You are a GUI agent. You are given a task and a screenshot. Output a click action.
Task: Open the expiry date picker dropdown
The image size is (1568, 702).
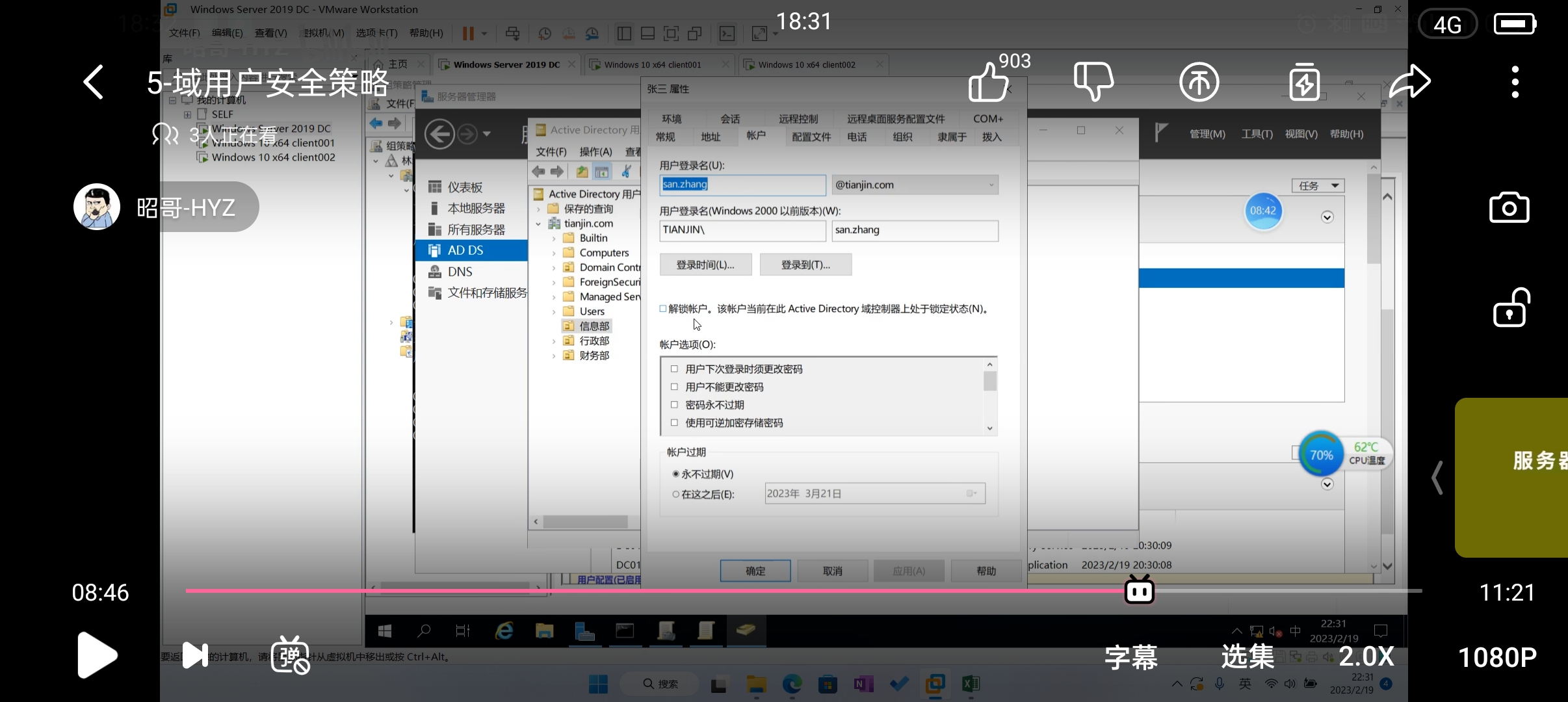tap(971, 493)
